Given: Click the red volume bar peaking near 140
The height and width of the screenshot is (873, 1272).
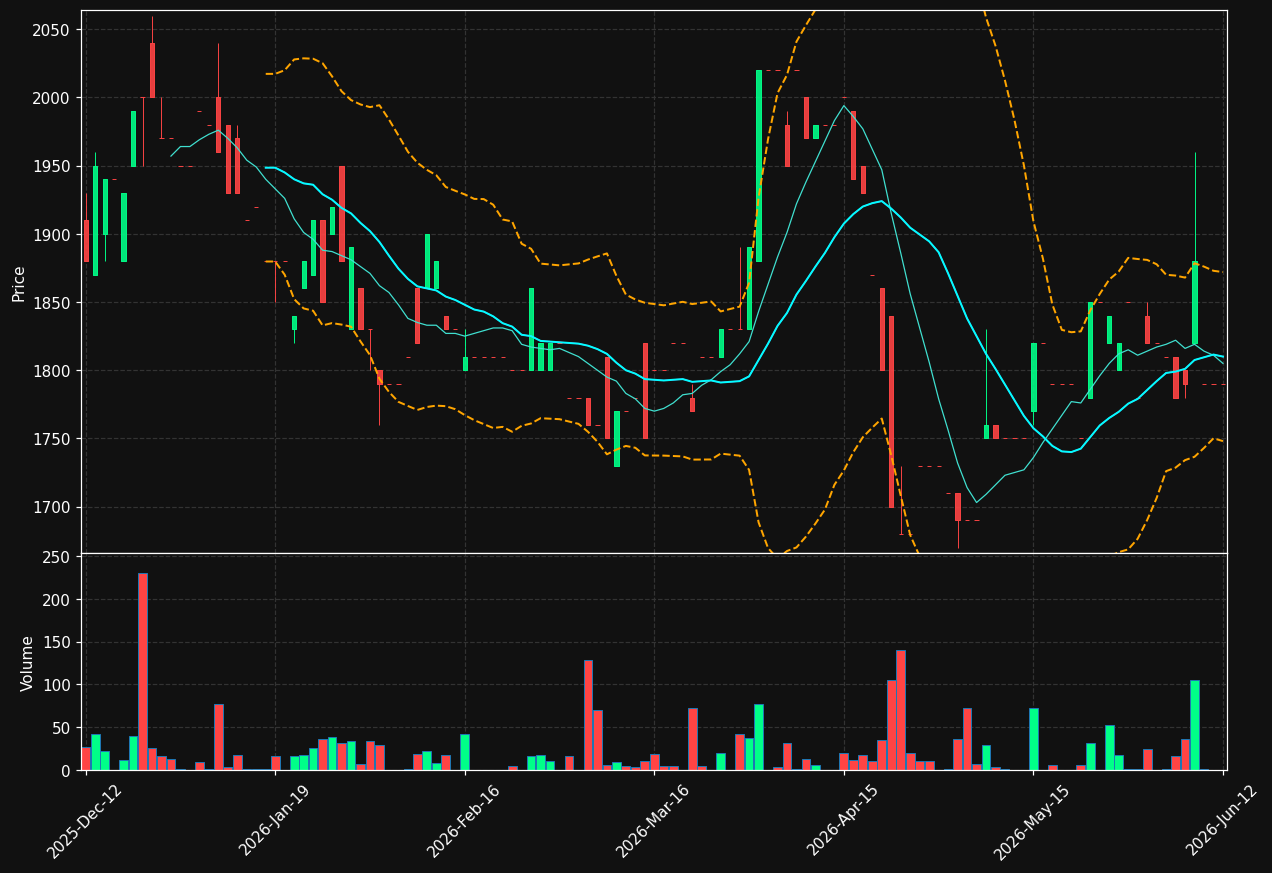Looking at the screenshot, I should coord(901,710).
